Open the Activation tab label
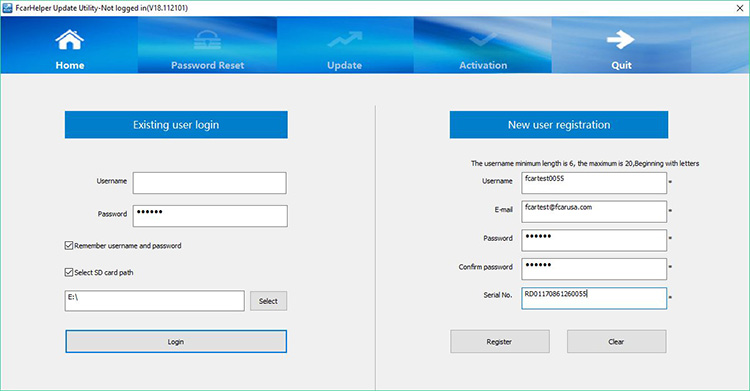 [x=483, y=65]
